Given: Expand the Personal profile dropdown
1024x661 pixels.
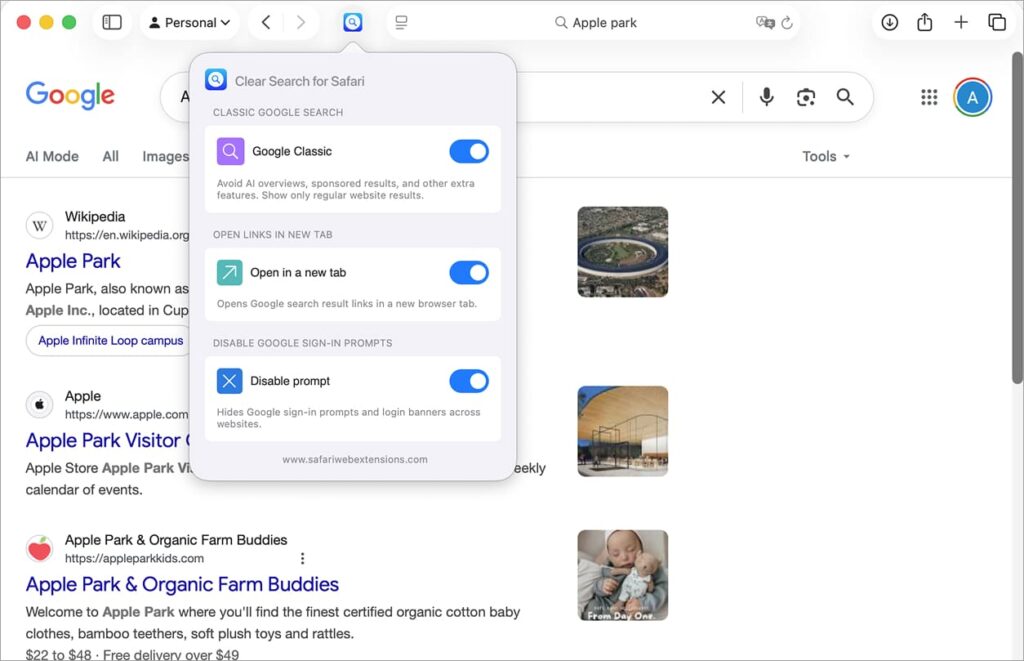Looking at the screenshot, I should 189,22.
